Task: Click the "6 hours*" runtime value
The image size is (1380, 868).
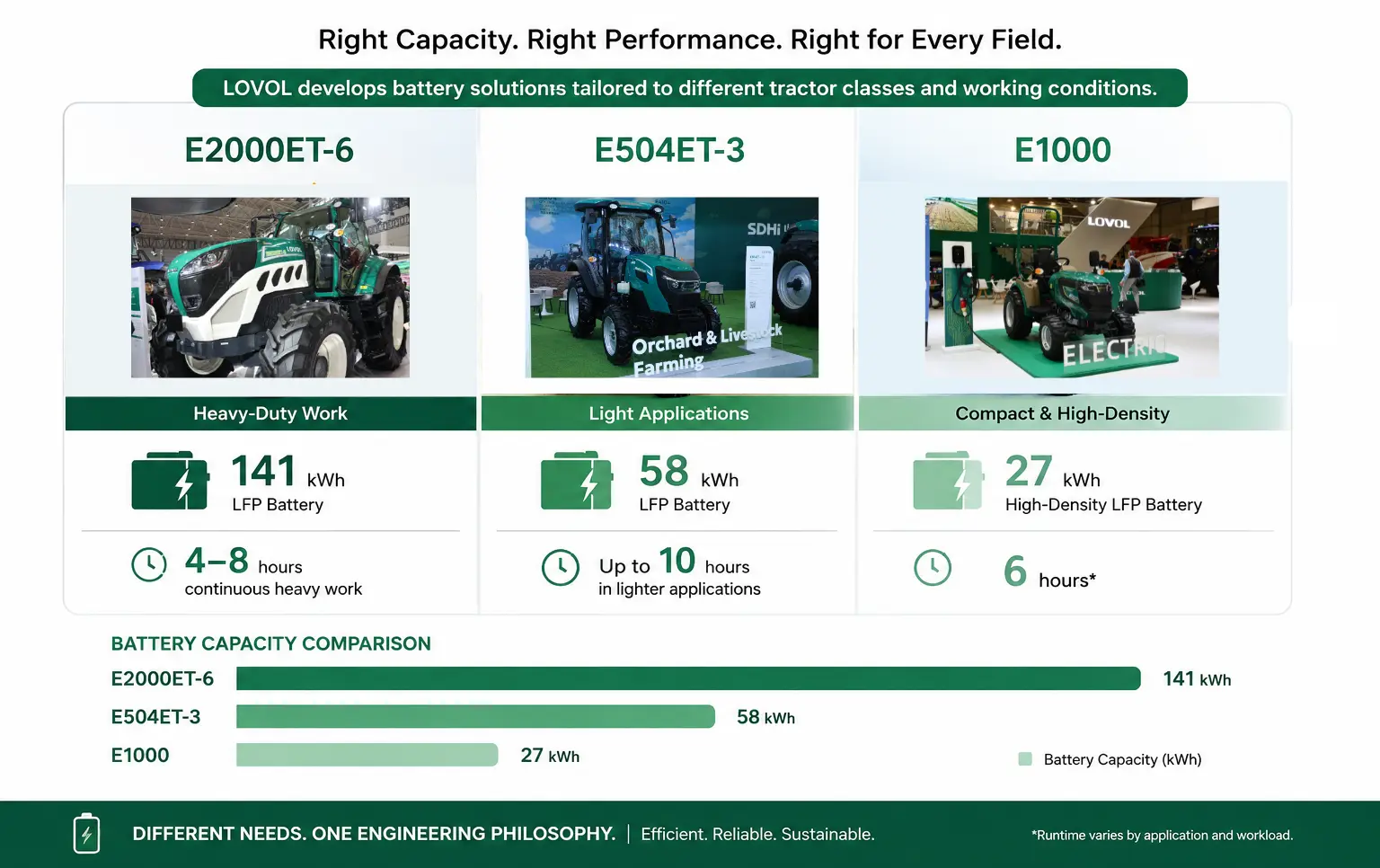Action: point(1049,571)
